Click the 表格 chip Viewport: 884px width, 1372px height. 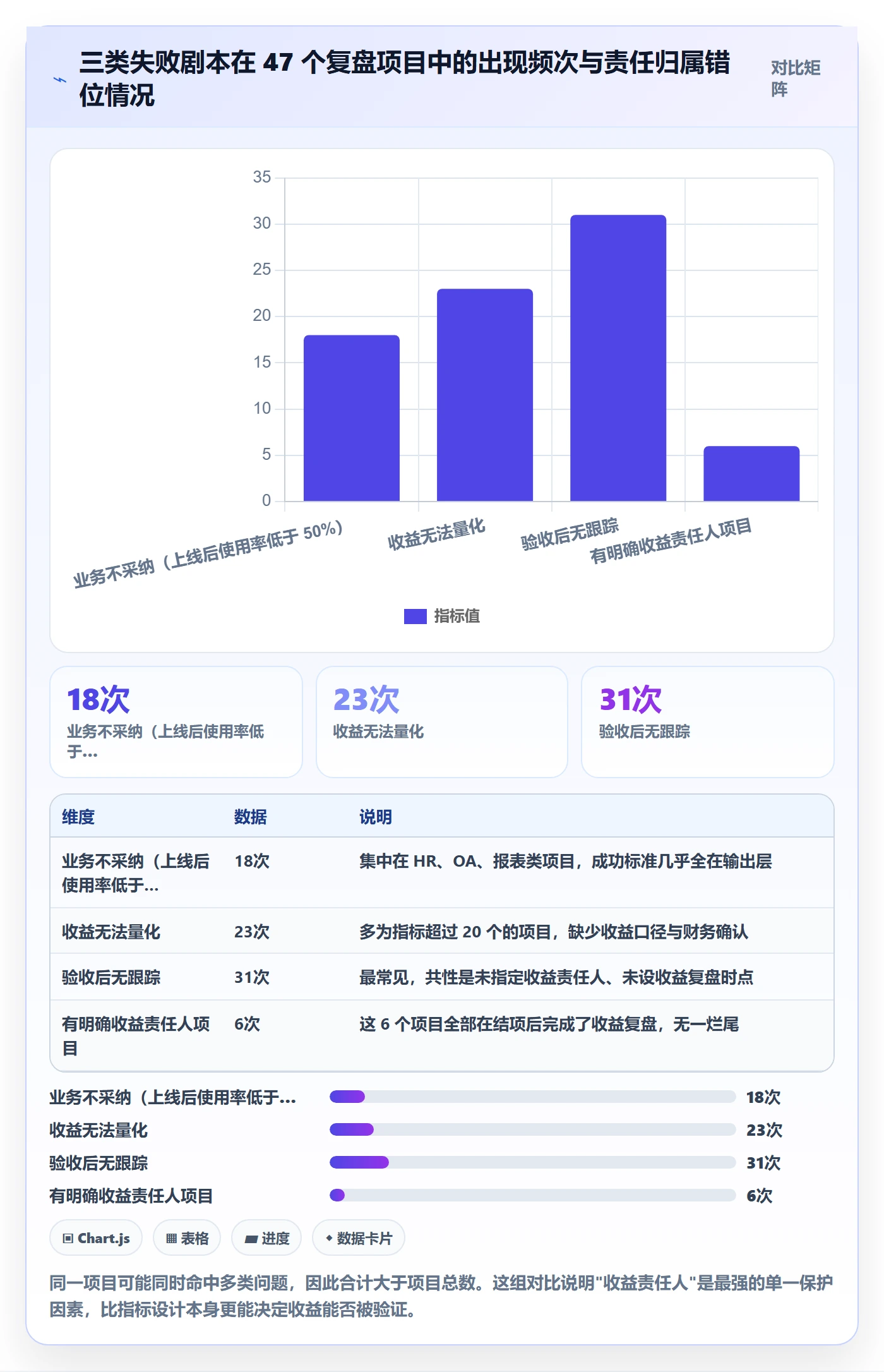(187, 1238)
